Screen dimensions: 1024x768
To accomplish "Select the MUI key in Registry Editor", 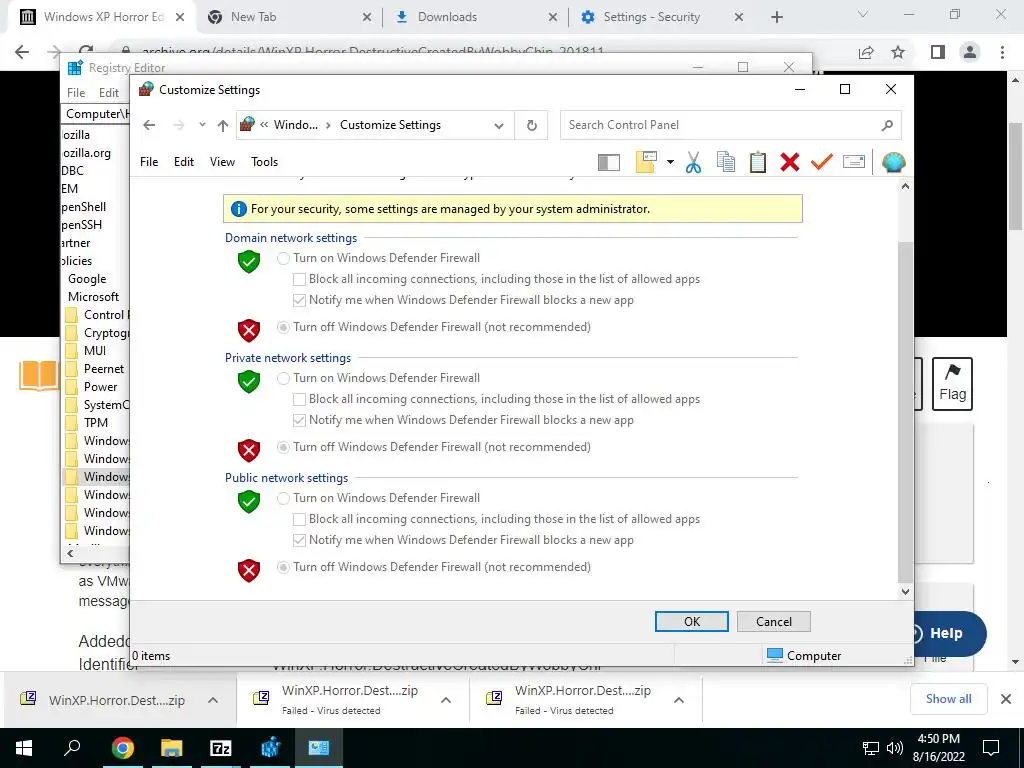I will tap(95, 351).
